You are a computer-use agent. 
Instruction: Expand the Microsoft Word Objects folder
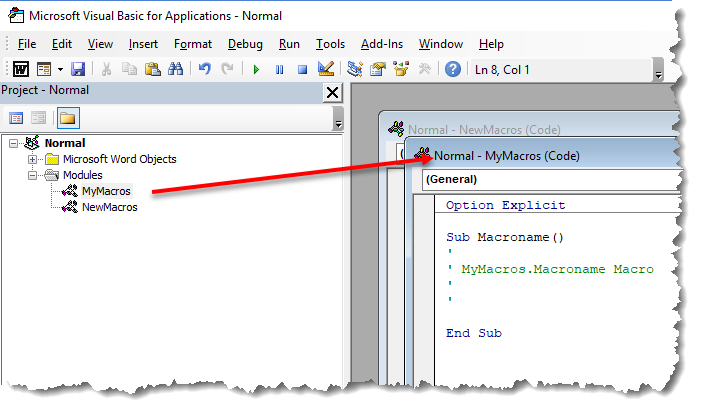pos(32,159)
